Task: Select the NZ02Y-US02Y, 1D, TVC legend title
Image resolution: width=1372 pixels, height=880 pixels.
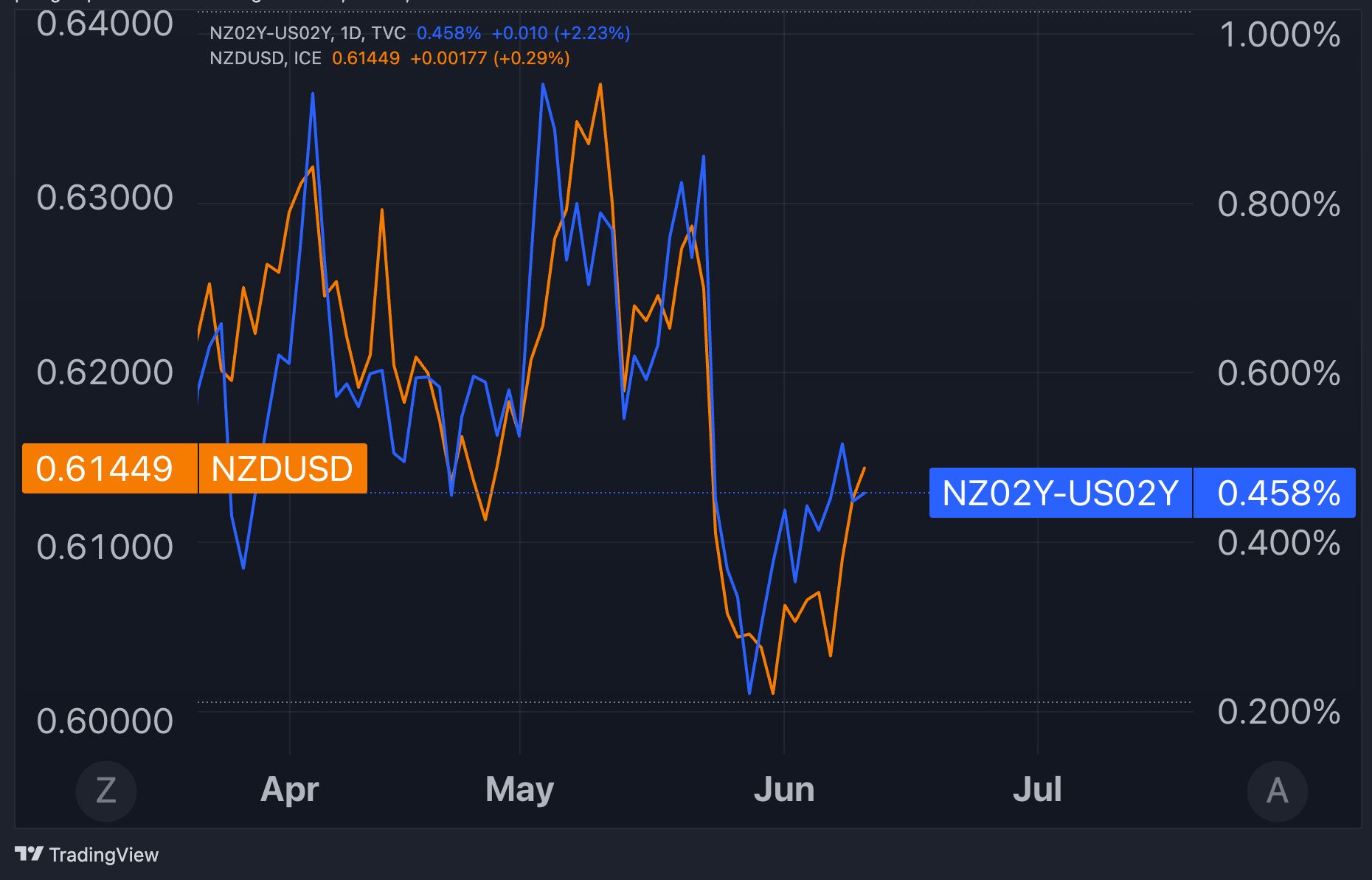Action: (x=308, y=33)
